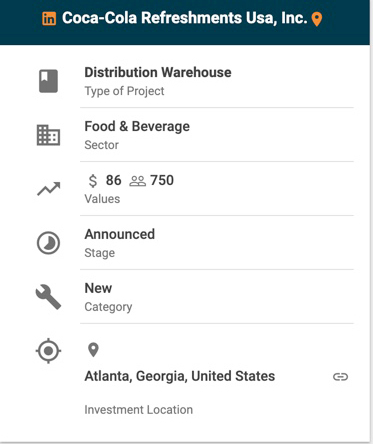Click the wrench icon beside Category
Viewport: 373px width, 444px height.
pos(48,297)
